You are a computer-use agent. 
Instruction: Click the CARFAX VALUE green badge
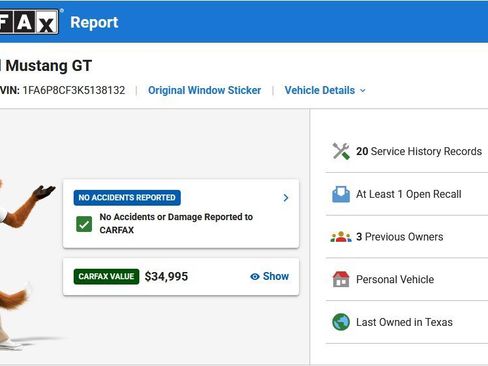(106, 276)
